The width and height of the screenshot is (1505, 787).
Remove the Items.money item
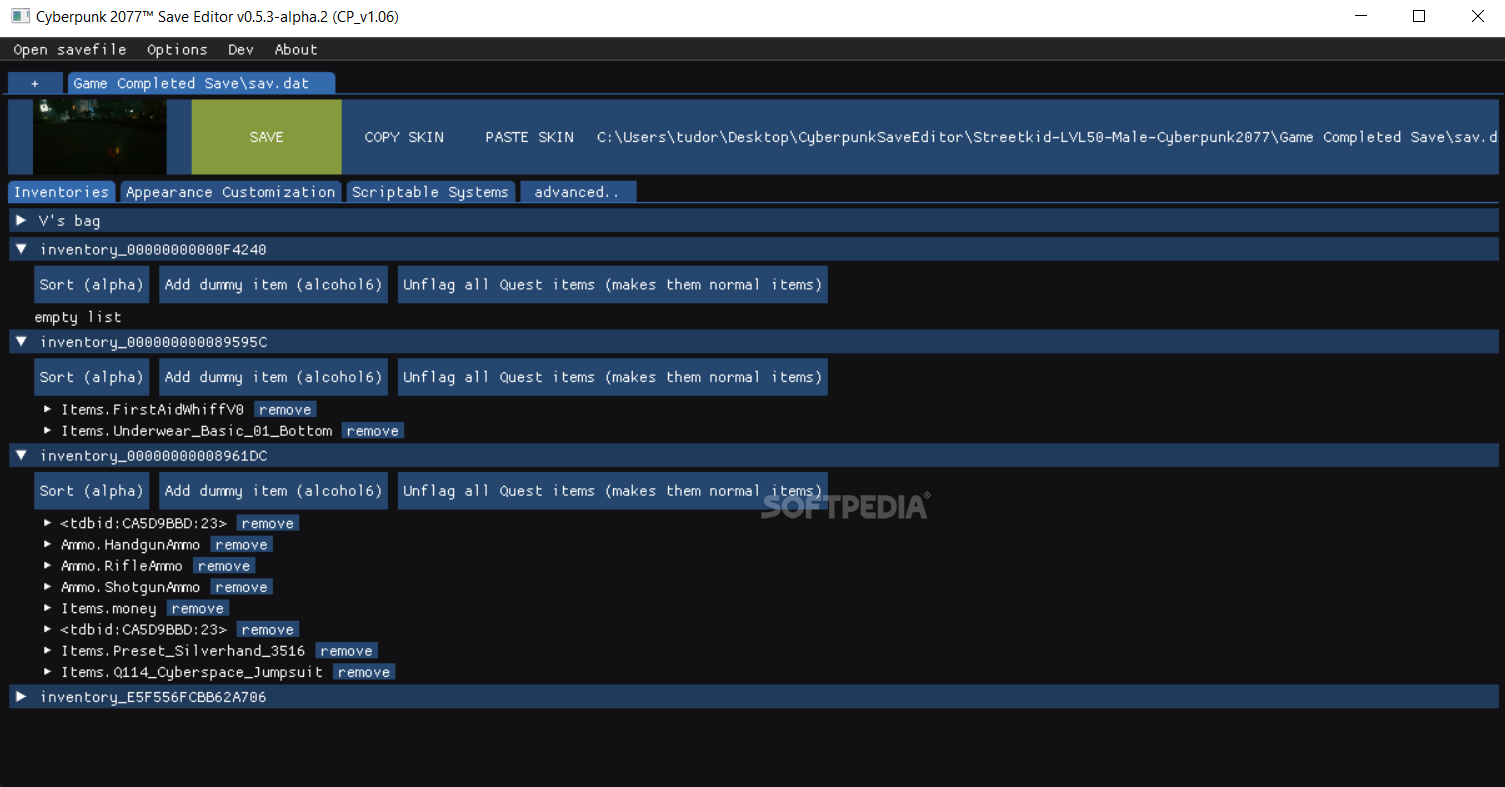click(198, 608)
